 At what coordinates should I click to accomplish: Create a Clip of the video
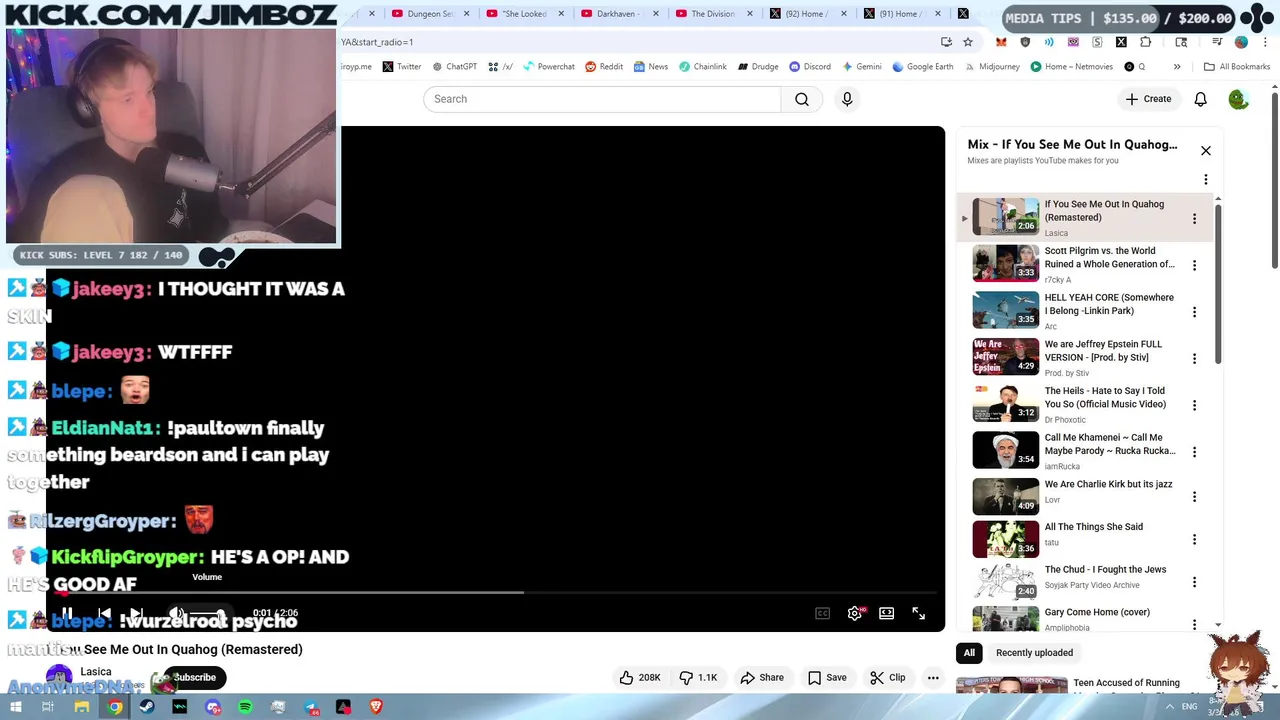[888, 677]
